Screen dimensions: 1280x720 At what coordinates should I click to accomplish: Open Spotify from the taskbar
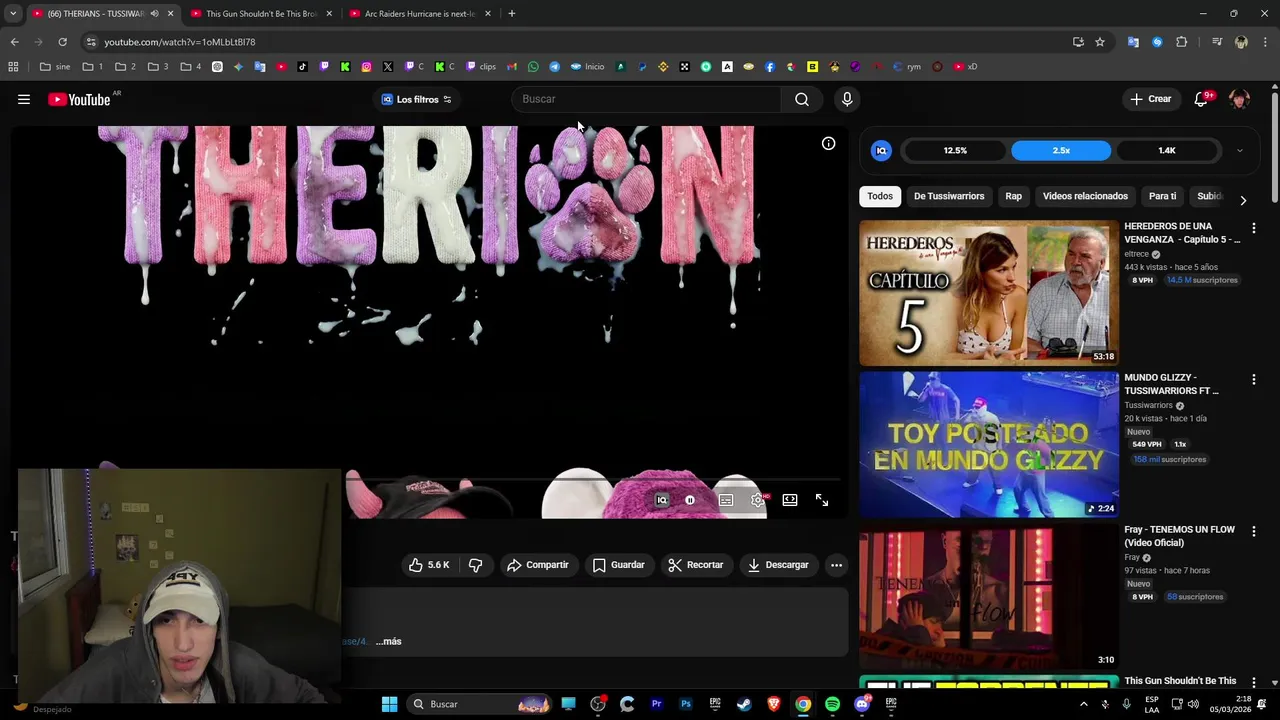coord(832,704)
